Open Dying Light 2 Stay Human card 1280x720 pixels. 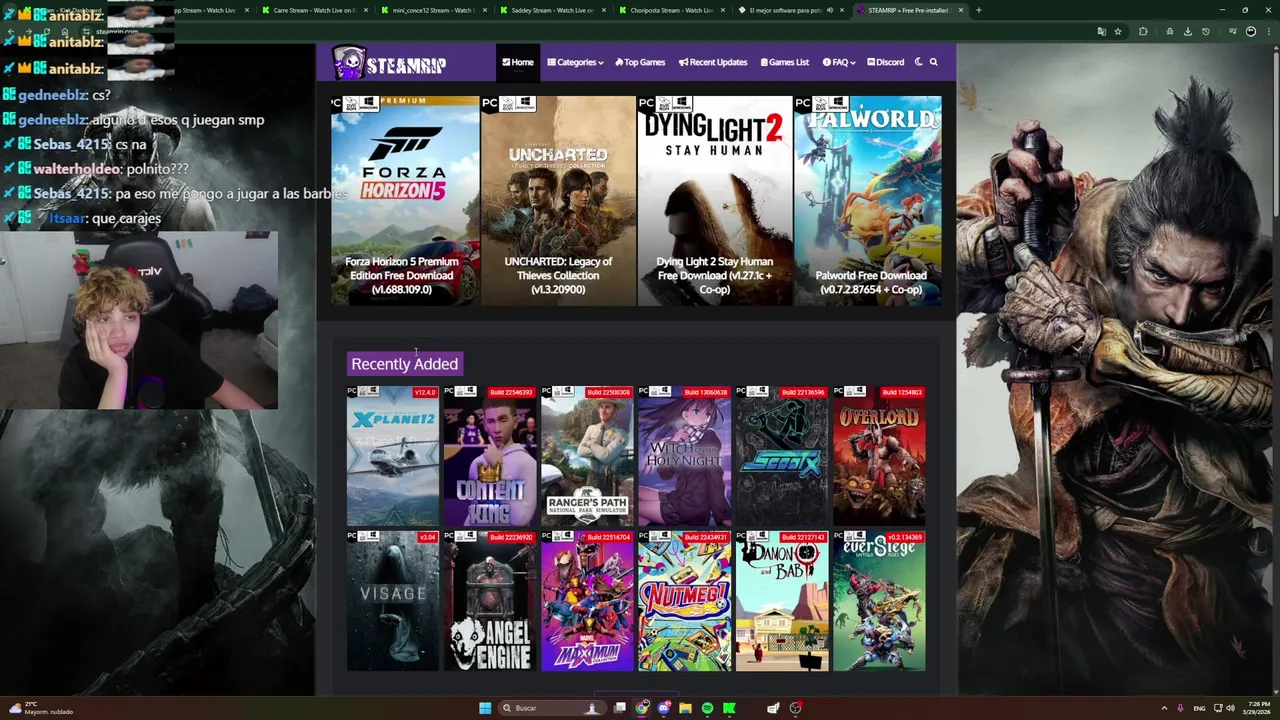click(x=715, y=200)
